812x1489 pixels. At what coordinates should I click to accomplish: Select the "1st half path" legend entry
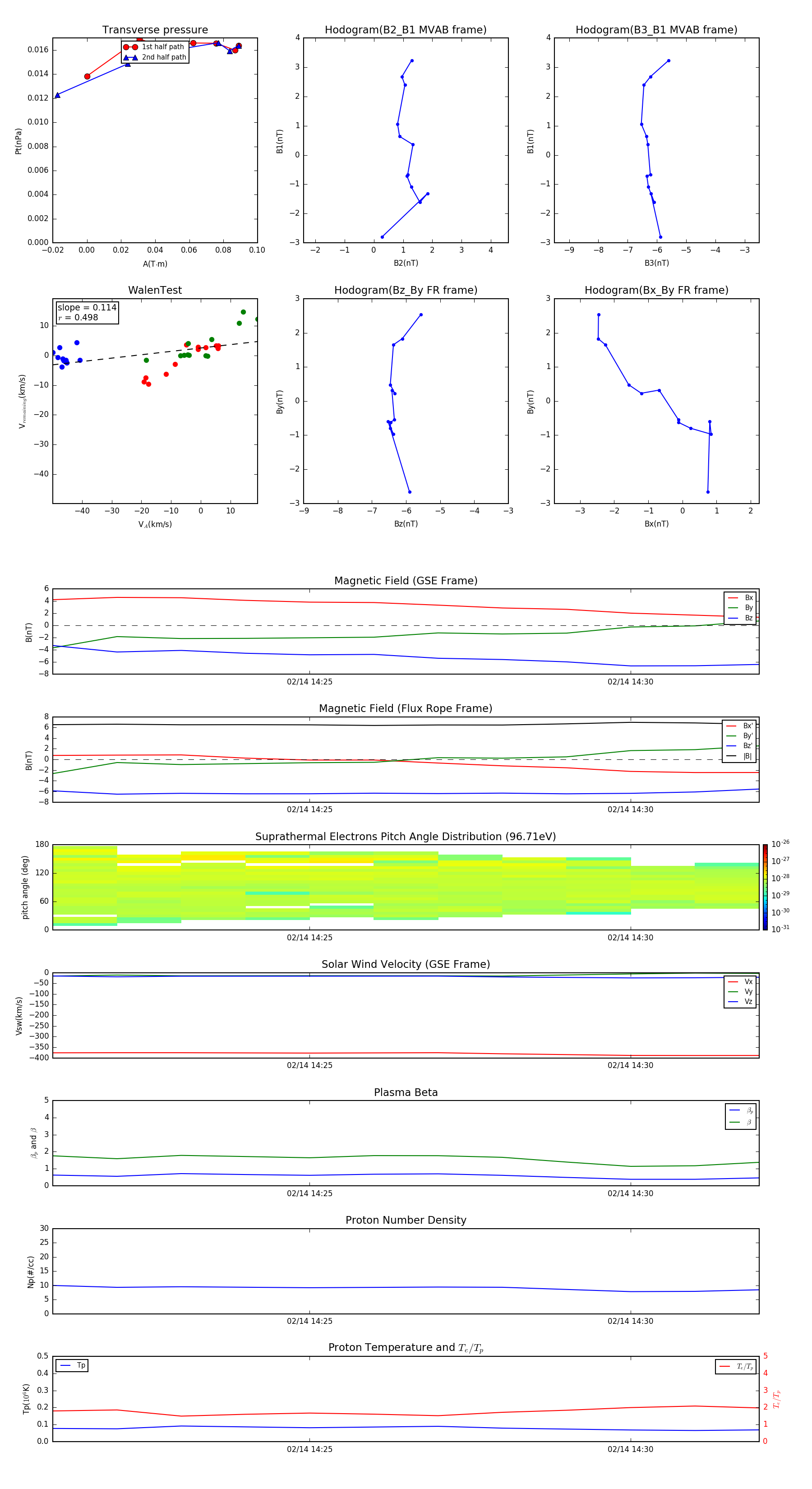pos(154,47)
